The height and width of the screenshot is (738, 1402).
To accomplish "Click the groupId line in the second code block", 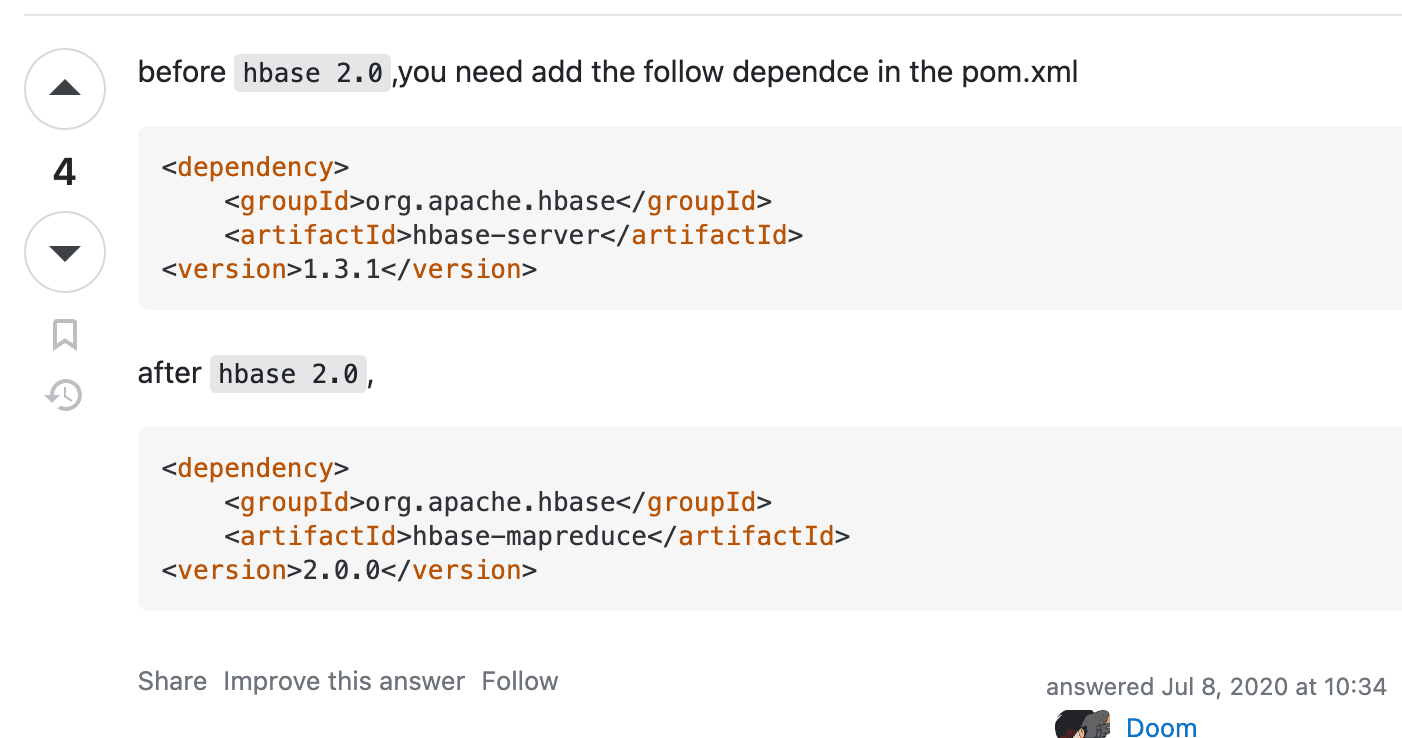I will pos(498,502).
